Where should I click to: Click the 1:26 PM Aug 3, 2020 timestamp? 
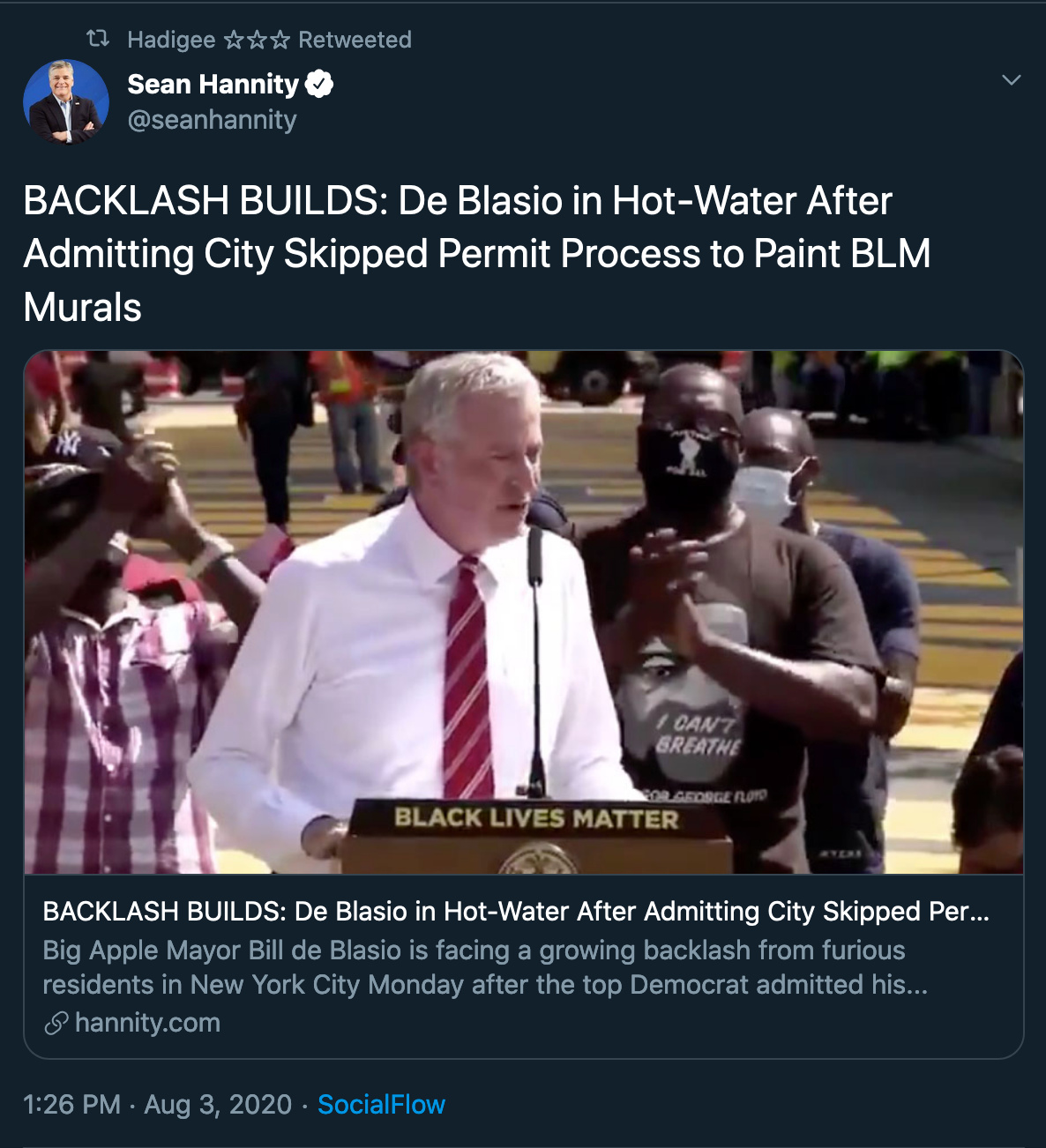click(157, 1105)
